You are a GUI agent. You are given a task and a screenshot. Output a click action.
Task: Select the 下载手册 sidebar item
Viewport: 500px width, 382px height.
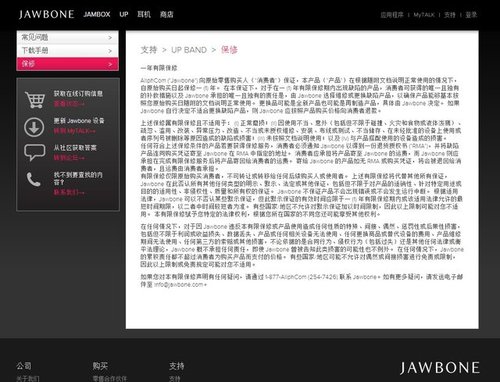click(68, 51)
